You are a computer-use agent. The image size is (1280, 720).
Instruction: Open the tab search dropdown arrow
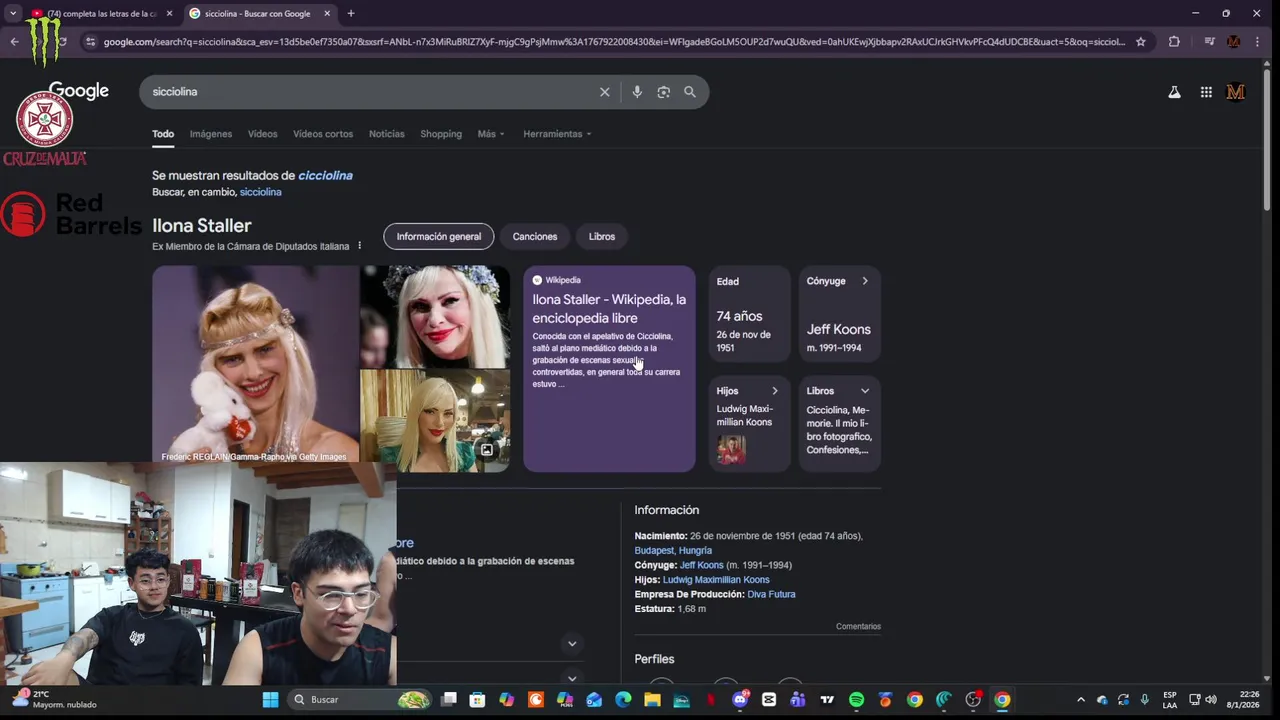13,13
